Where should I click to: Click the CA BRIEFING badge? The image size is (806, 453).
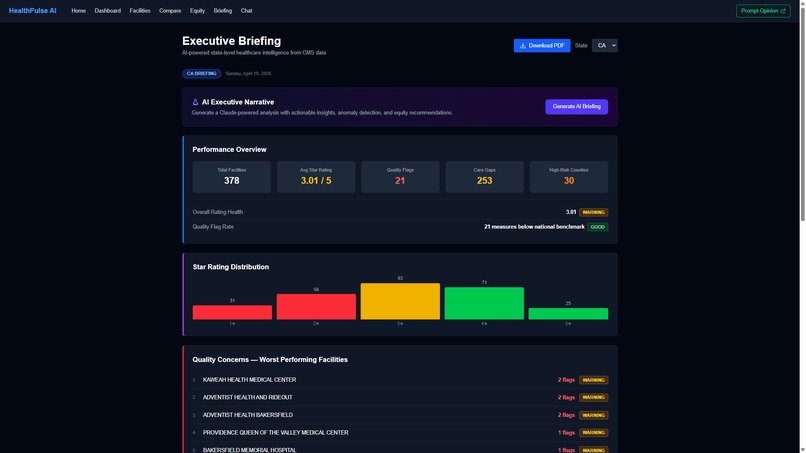202,74
